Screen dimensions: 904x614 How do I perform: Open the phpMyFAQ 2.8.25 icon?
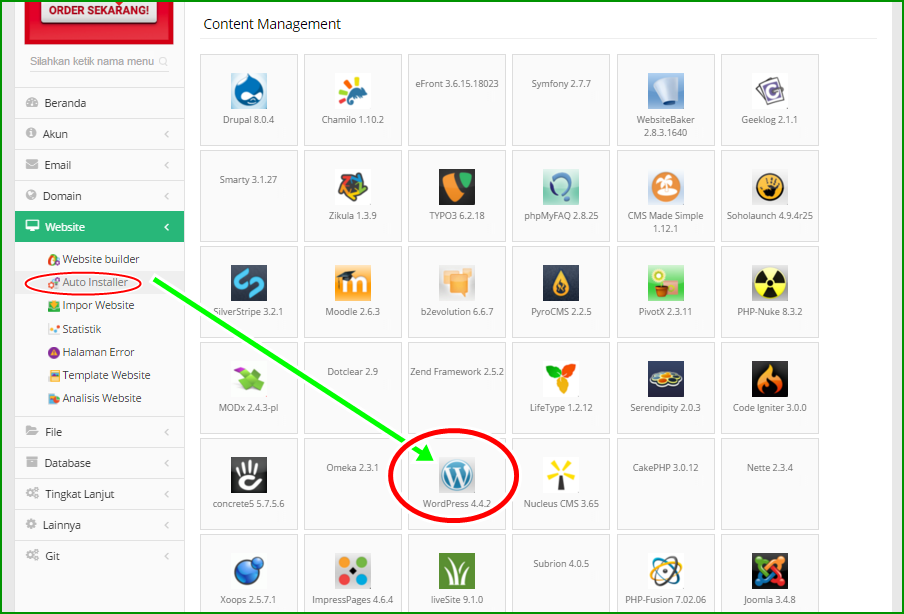coord(561,187)
